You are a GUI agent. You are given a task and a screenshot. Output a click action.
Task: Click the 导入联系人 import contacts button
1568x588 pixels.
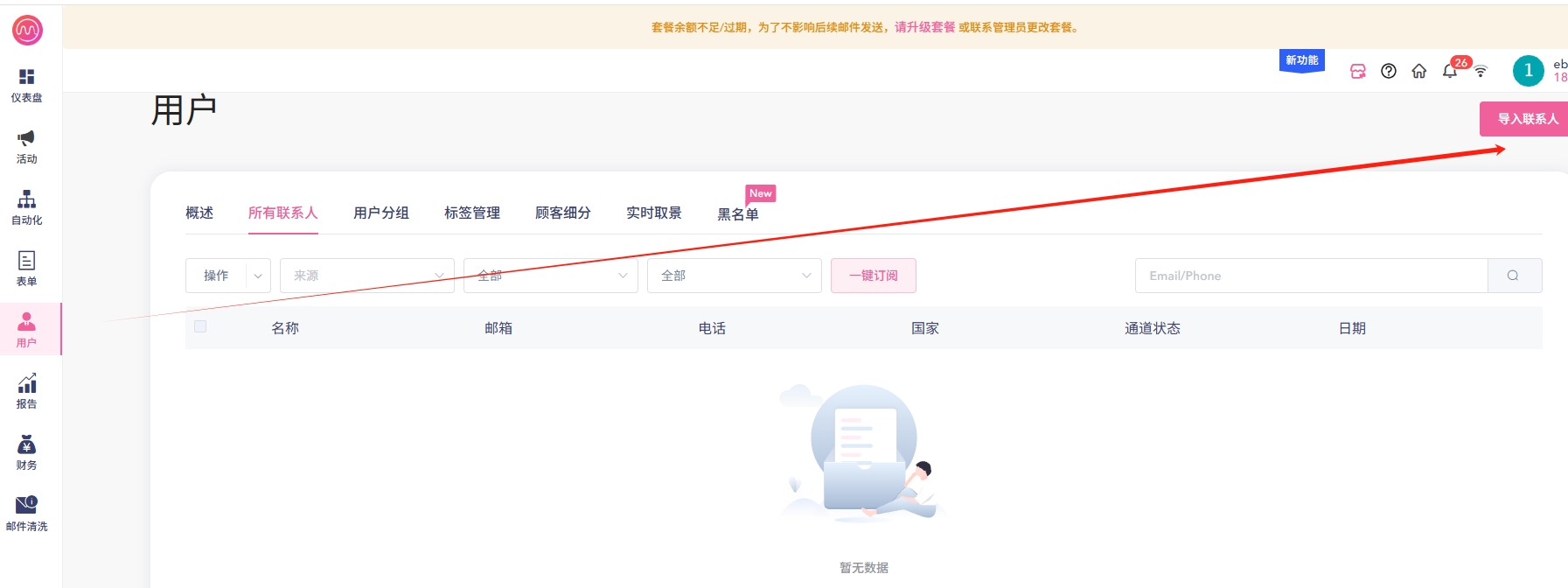tap(1526, 119)
